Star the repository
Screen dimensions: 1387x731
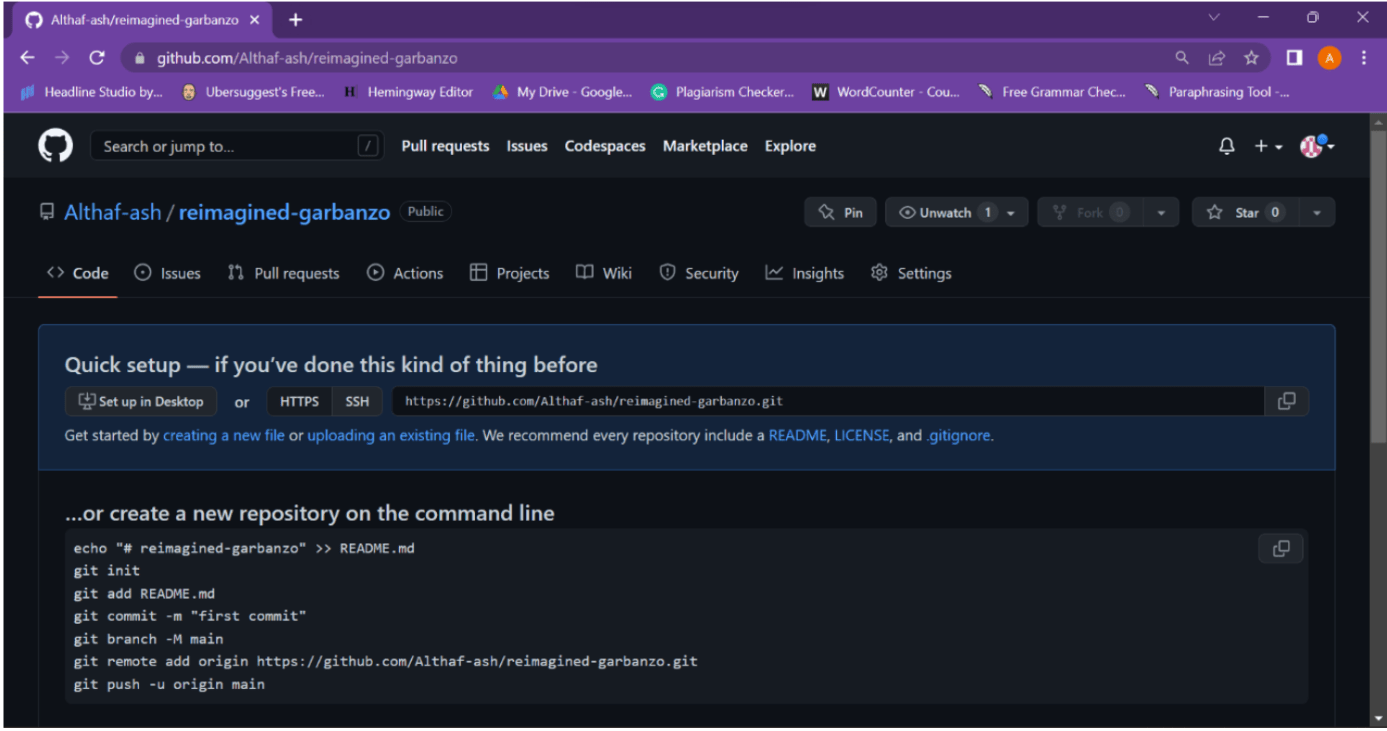tap(1245, 212)
